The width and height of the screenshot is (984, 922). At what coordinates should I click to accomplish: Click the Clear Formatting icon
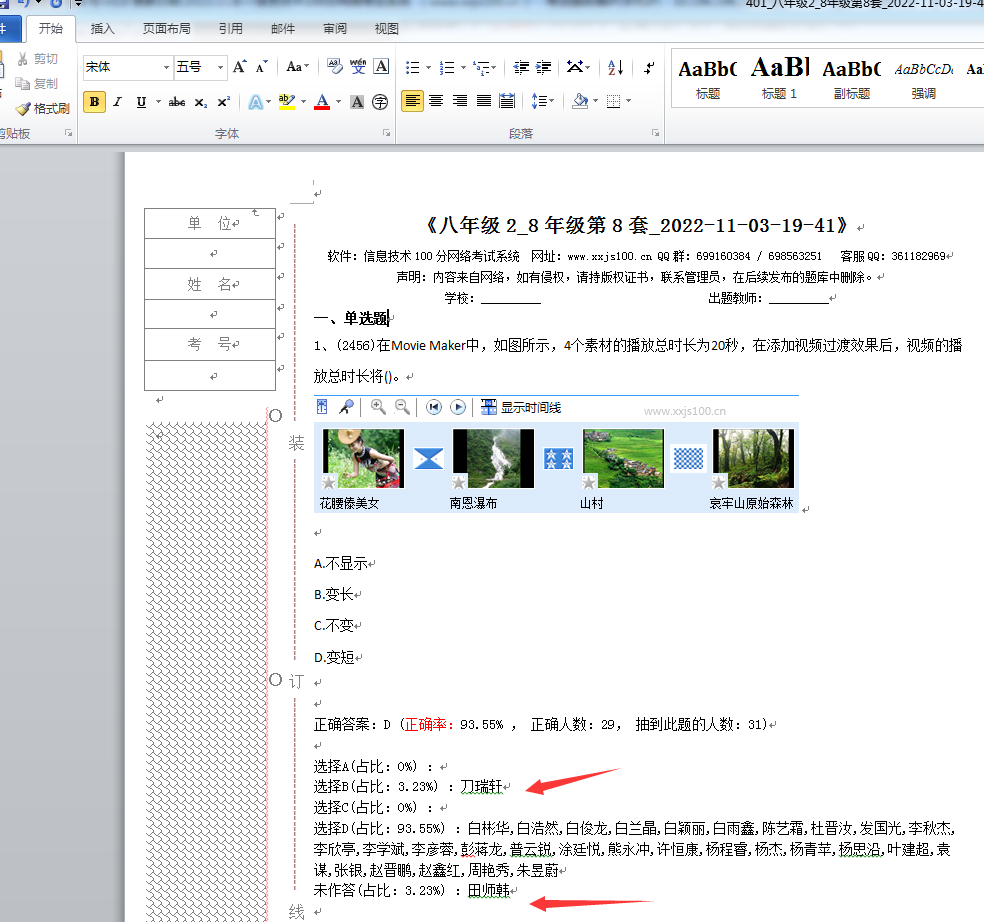(x=334, y=67)
